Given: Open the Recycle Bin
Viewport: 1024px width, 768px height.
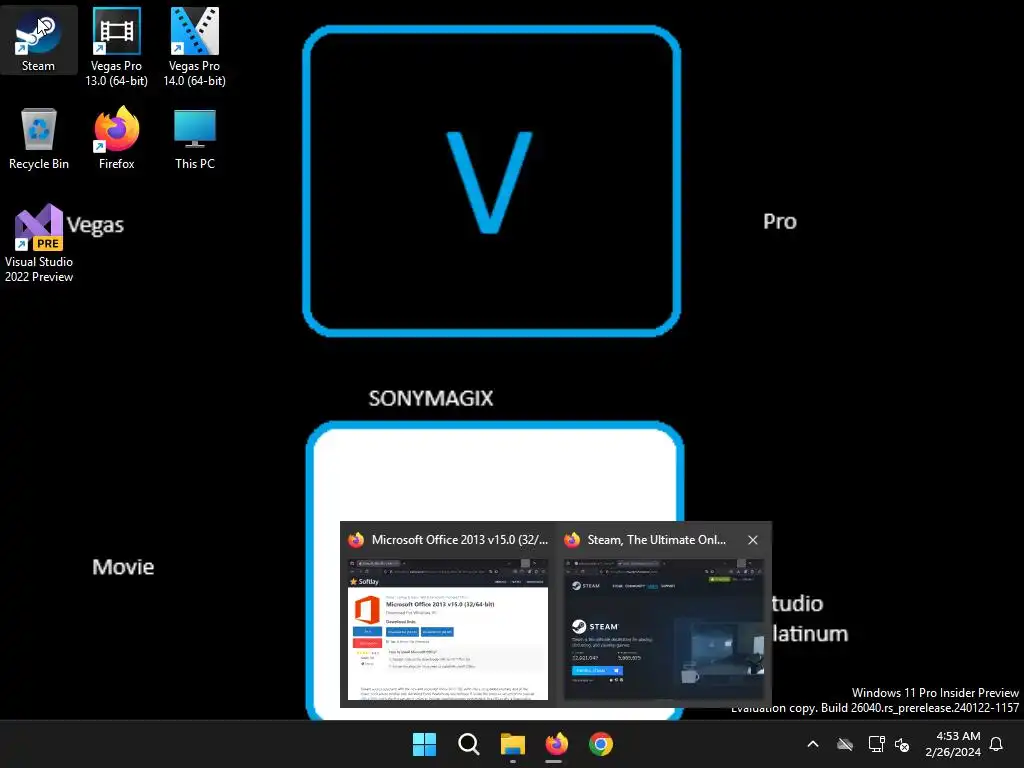Looking at the screenshot, I should click(39, 138).
